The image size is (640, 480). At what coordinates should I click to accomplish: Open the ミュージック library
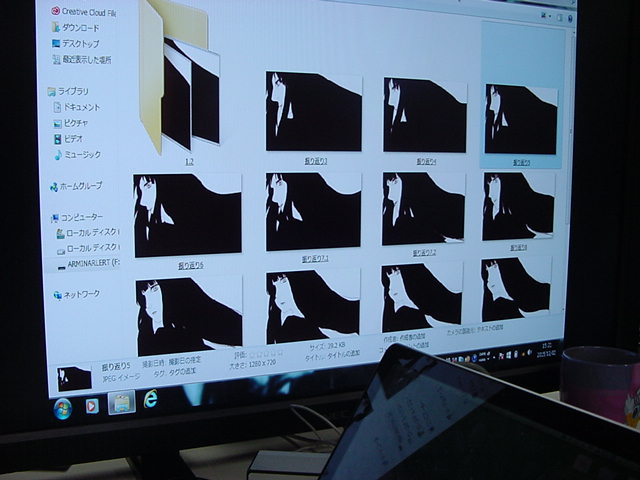(x=78, y=155)
